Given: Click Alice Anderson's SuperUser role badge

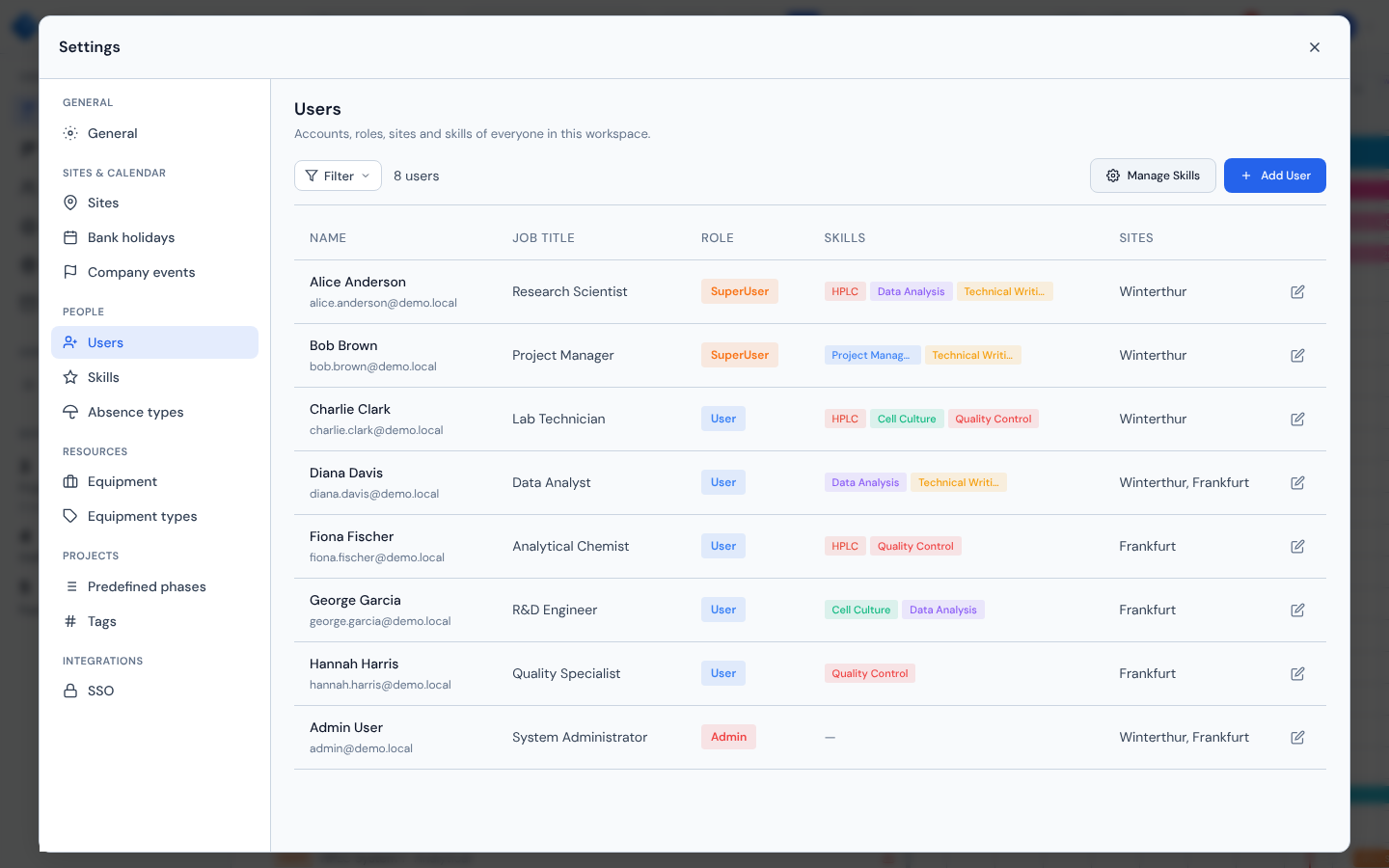Looking at the screenshot, I should click(x=740, y=291).
